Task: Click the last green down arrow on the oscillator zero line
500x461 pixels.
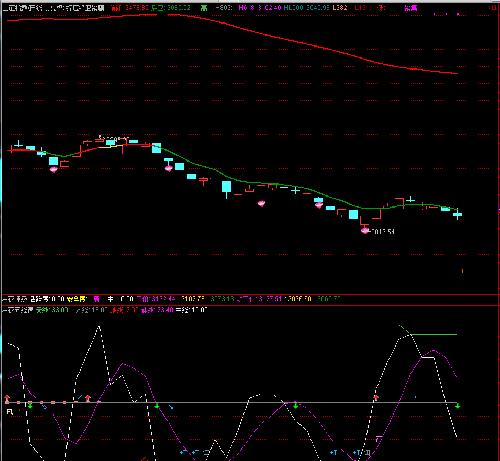Action: [x=457, y=406]
